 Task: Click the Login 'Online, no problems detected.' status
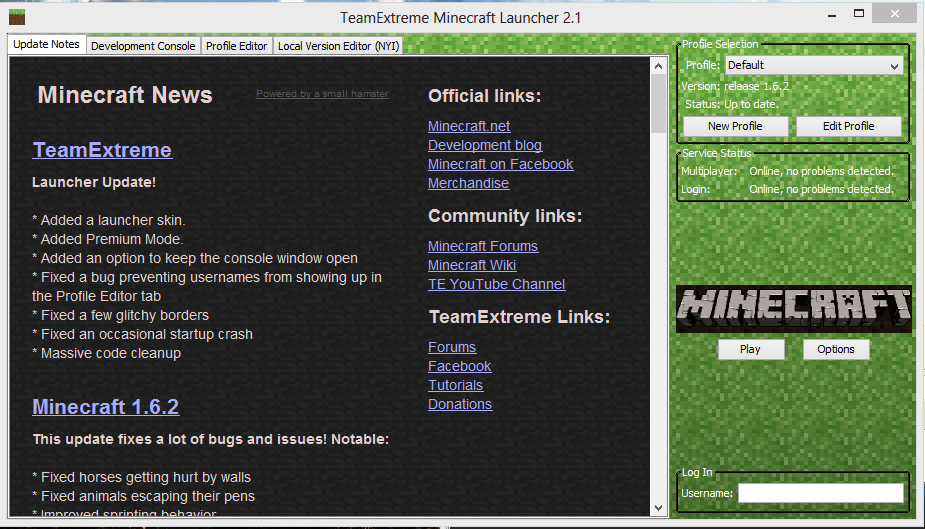pyautogui.click(x=821, y=189)
